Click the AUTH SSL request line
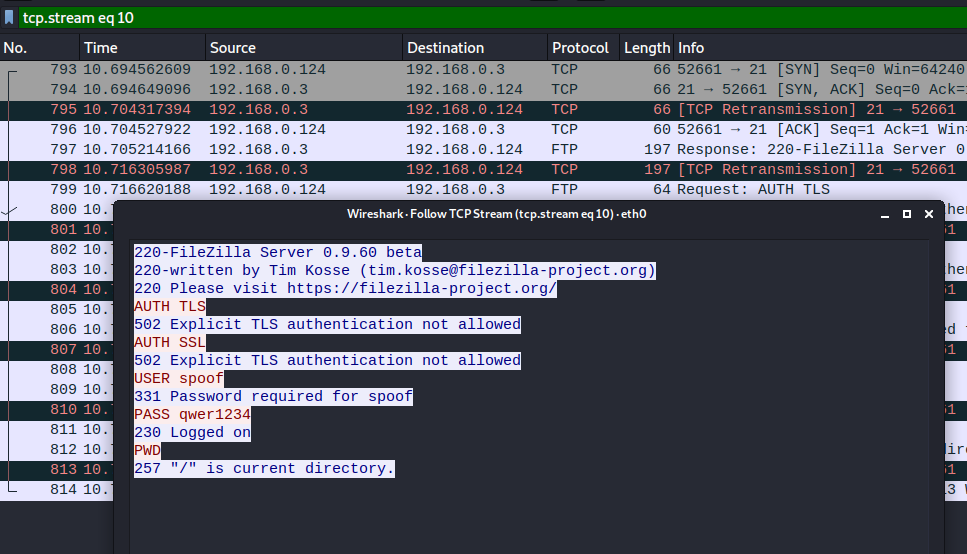967x554 pixels. [170, 342]
